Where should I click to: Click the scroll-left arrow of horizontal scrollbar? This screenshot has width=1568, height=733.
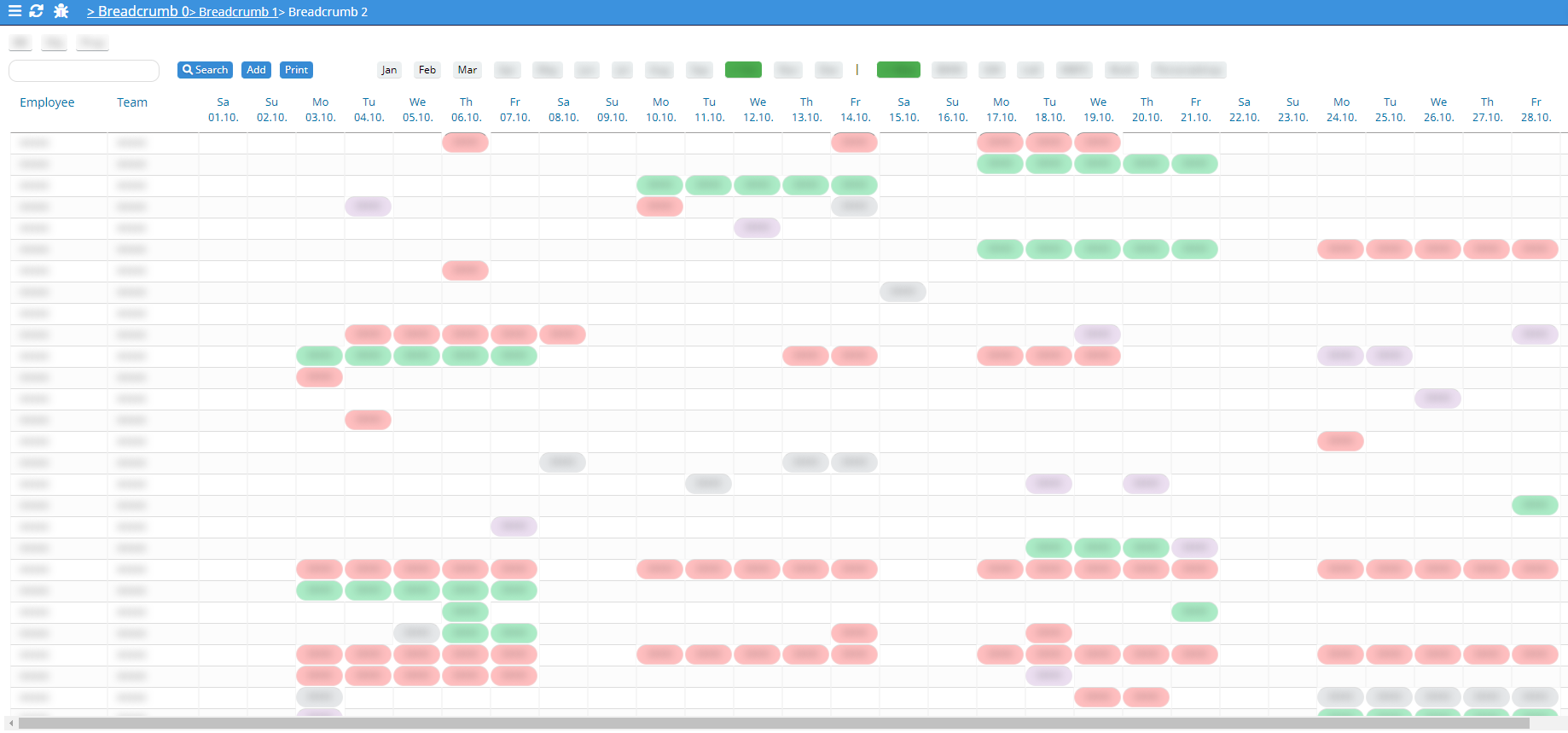[11, 724]
